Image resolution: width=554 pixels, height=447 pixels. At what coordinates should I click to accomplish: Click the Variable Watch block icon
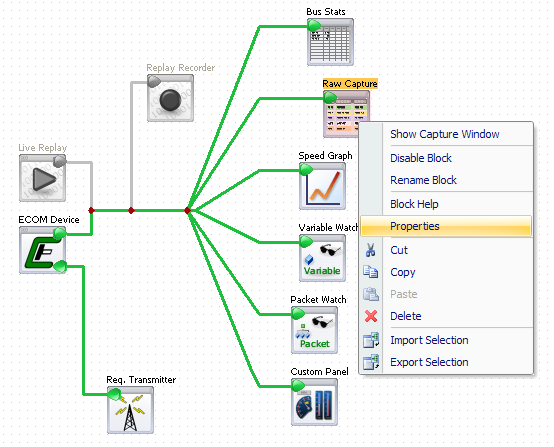322,258
